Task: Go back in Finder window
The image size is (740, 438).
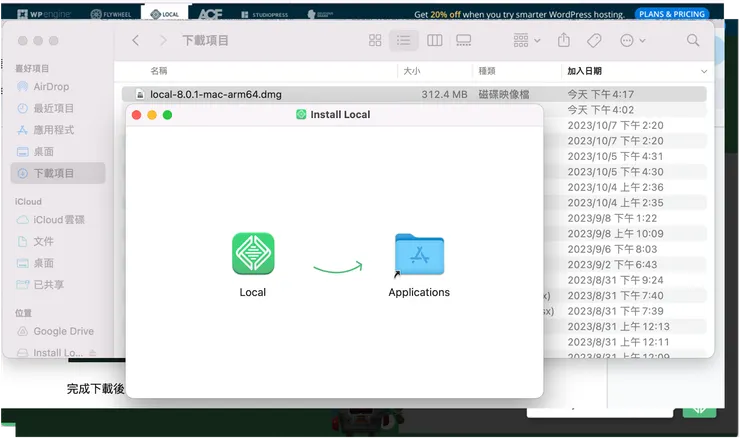Action: 135,41
